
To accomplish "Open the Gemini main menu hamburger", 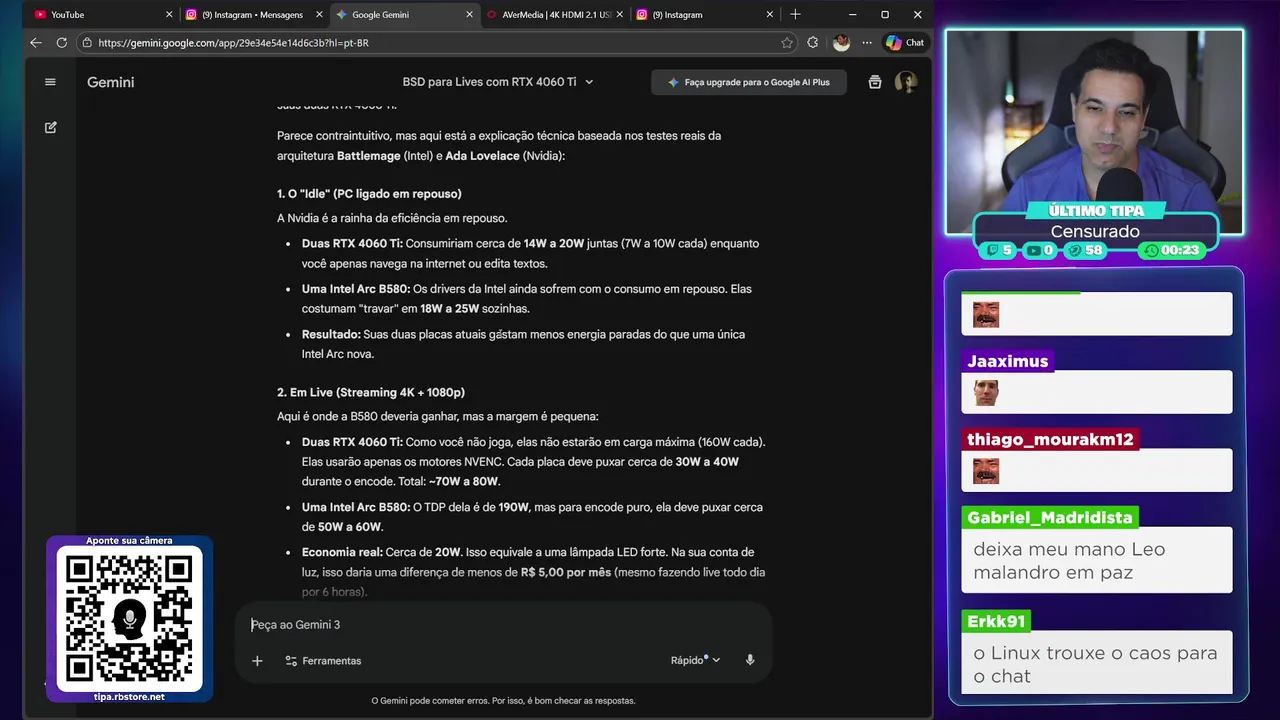I will point(50,82).
